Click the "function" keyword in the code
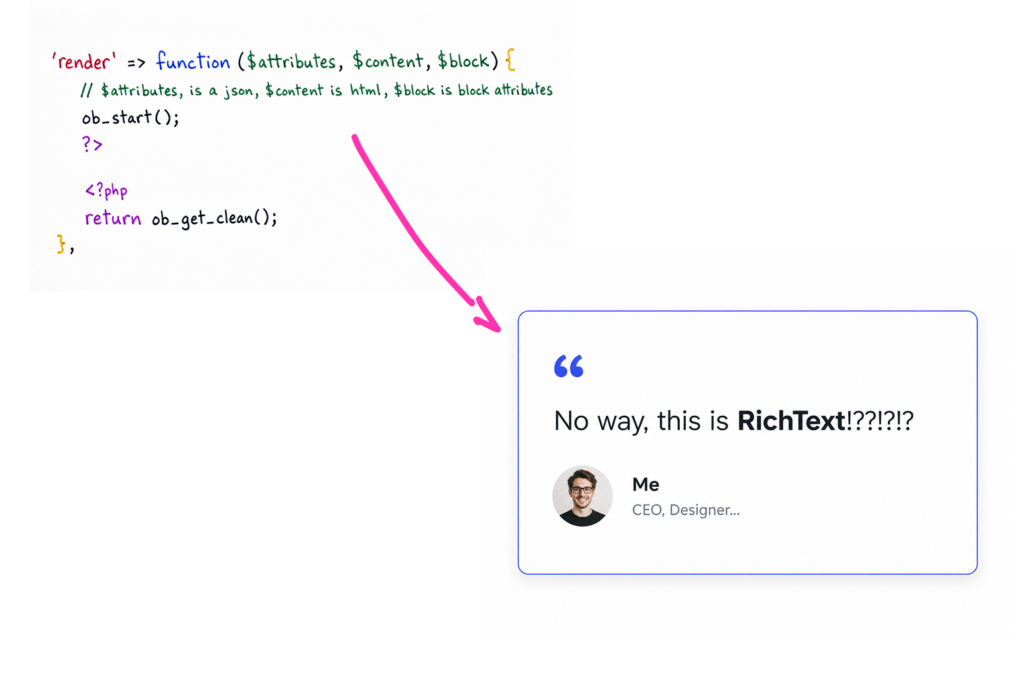 [193, 61]
